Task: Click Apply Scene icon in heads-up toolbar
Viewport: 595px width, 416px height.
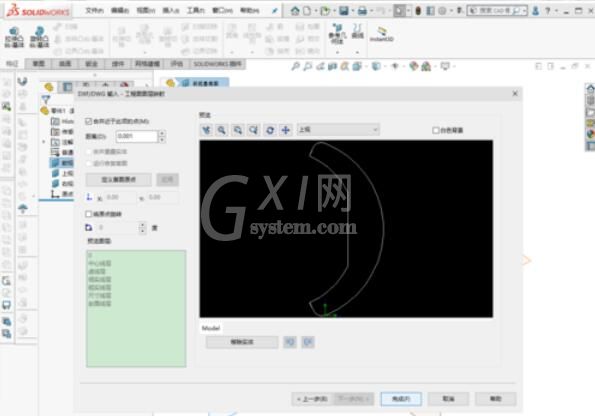Action: coord(426,66)
